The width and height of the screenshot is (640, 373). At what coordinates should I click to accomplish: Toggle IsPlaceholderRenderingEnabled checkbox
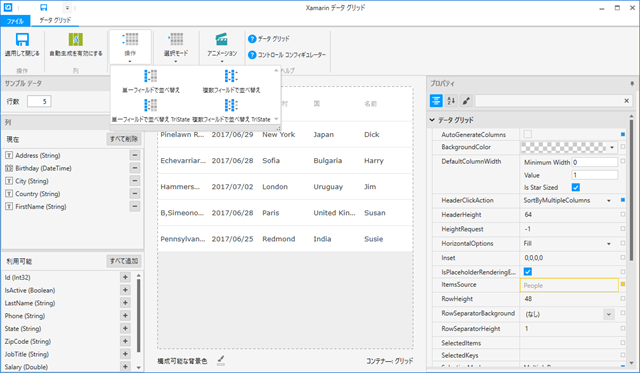tap(528, 271)
